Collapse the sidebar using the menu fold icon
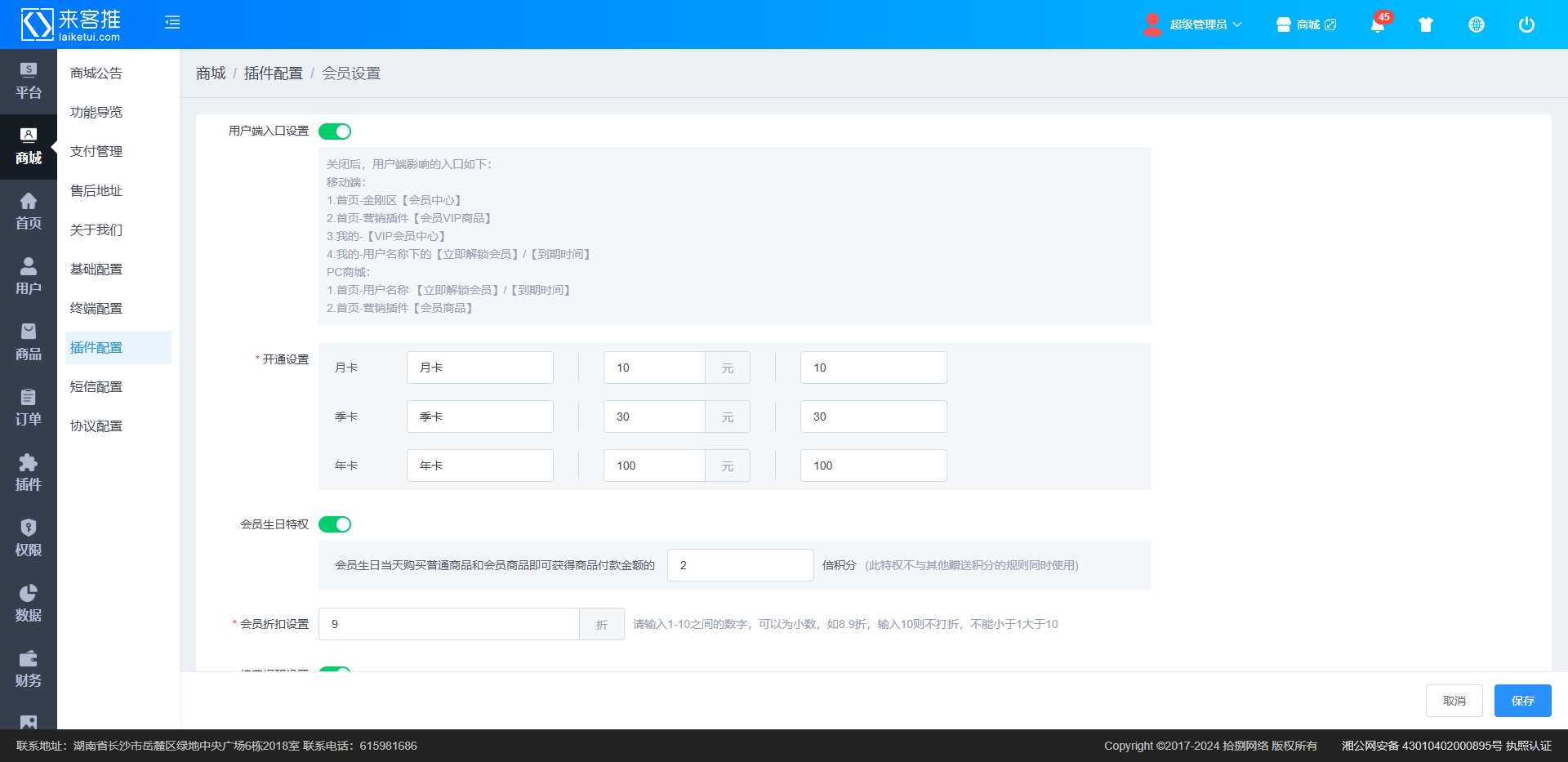 tap(171, 23)
